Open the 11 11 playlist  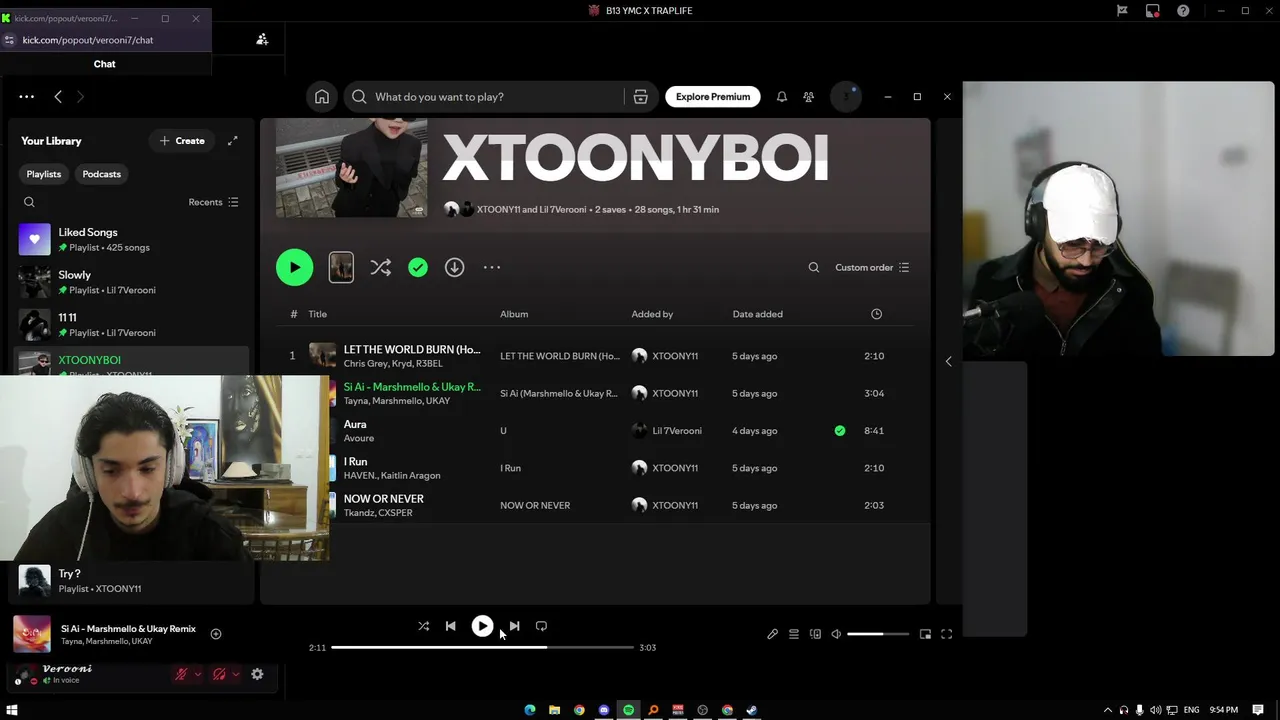tap(131, 325)
